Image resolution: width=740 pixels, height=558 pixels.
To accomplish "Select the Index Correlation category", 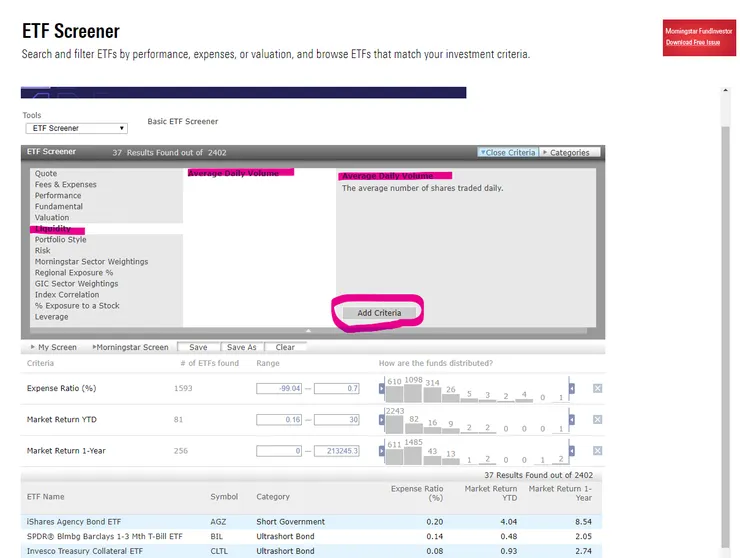I will (x=67, y=295).
